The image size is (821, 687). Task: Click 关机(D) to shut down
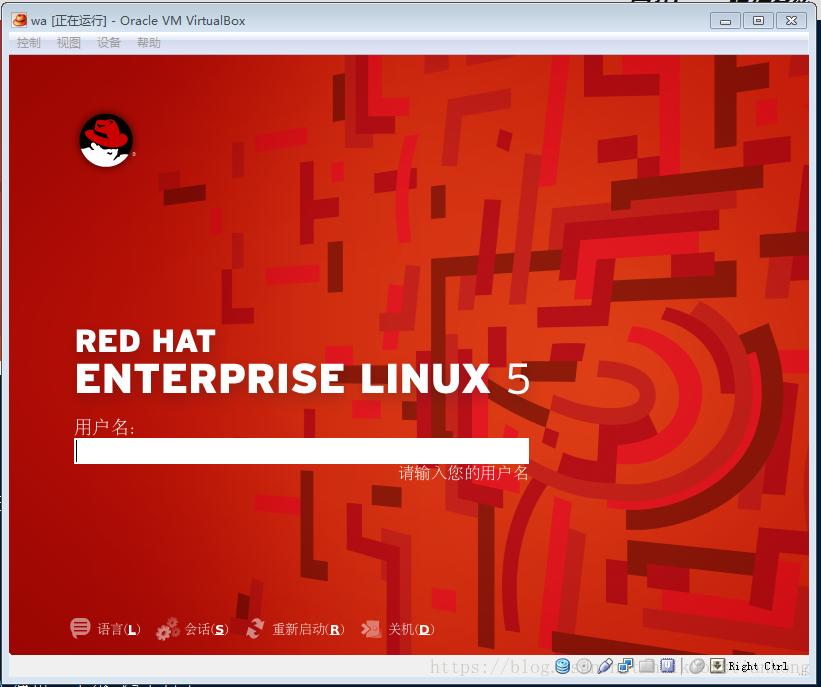click(411, 629)
